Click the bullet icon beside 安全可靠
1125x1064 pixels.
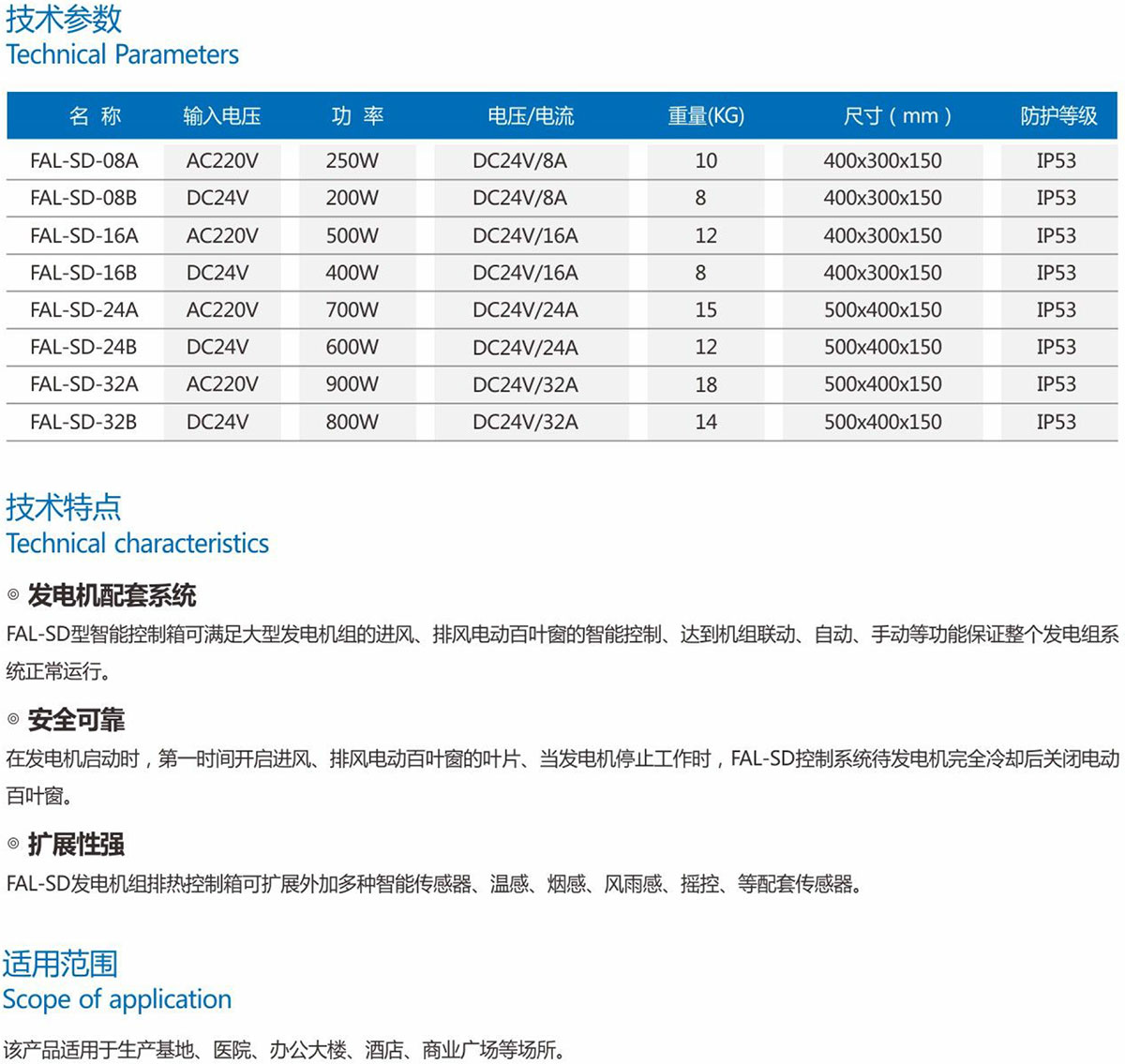[13, 719]
